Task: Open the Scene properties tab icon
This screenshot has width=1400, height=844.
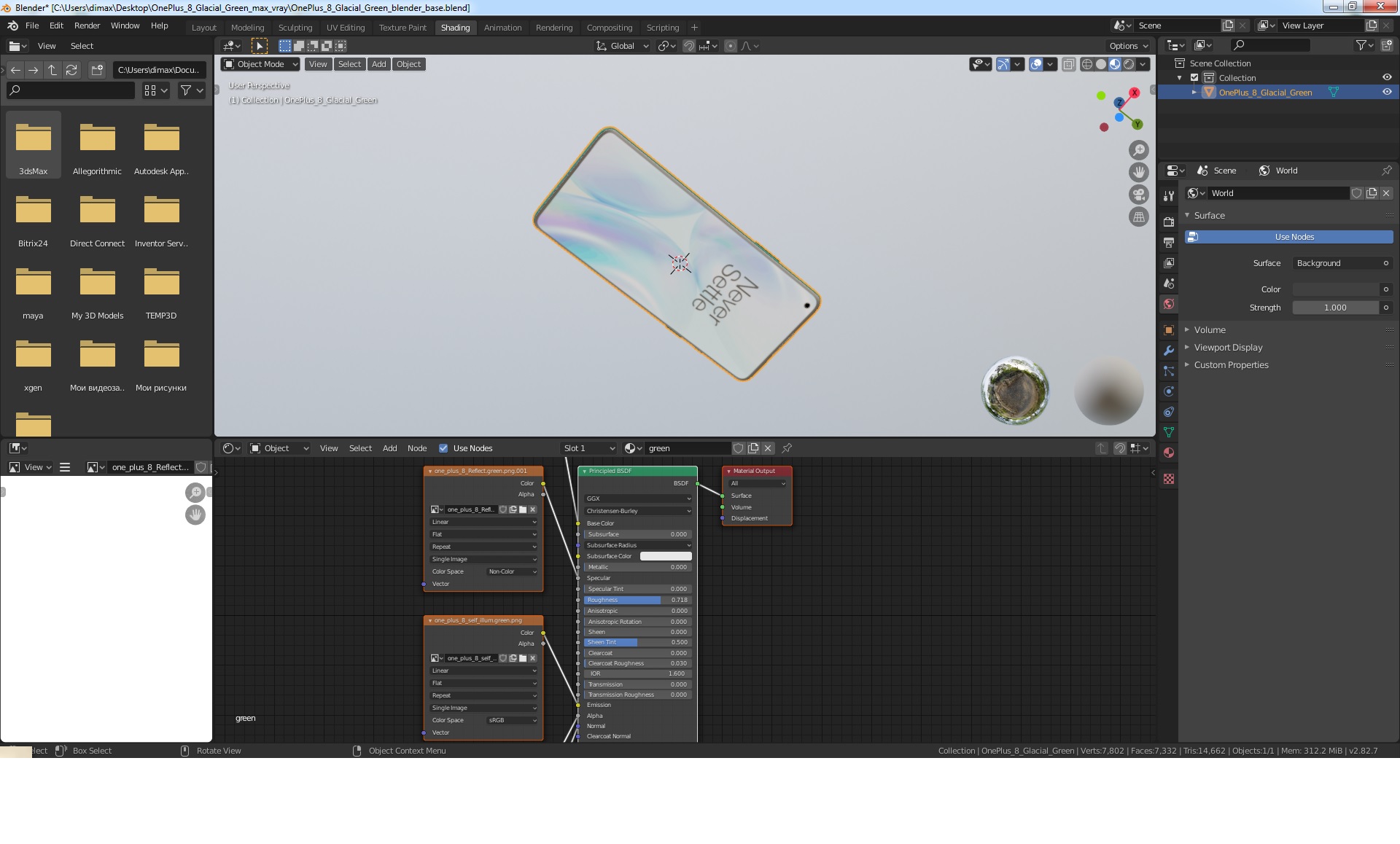Action: click(x=1169, y=283)
